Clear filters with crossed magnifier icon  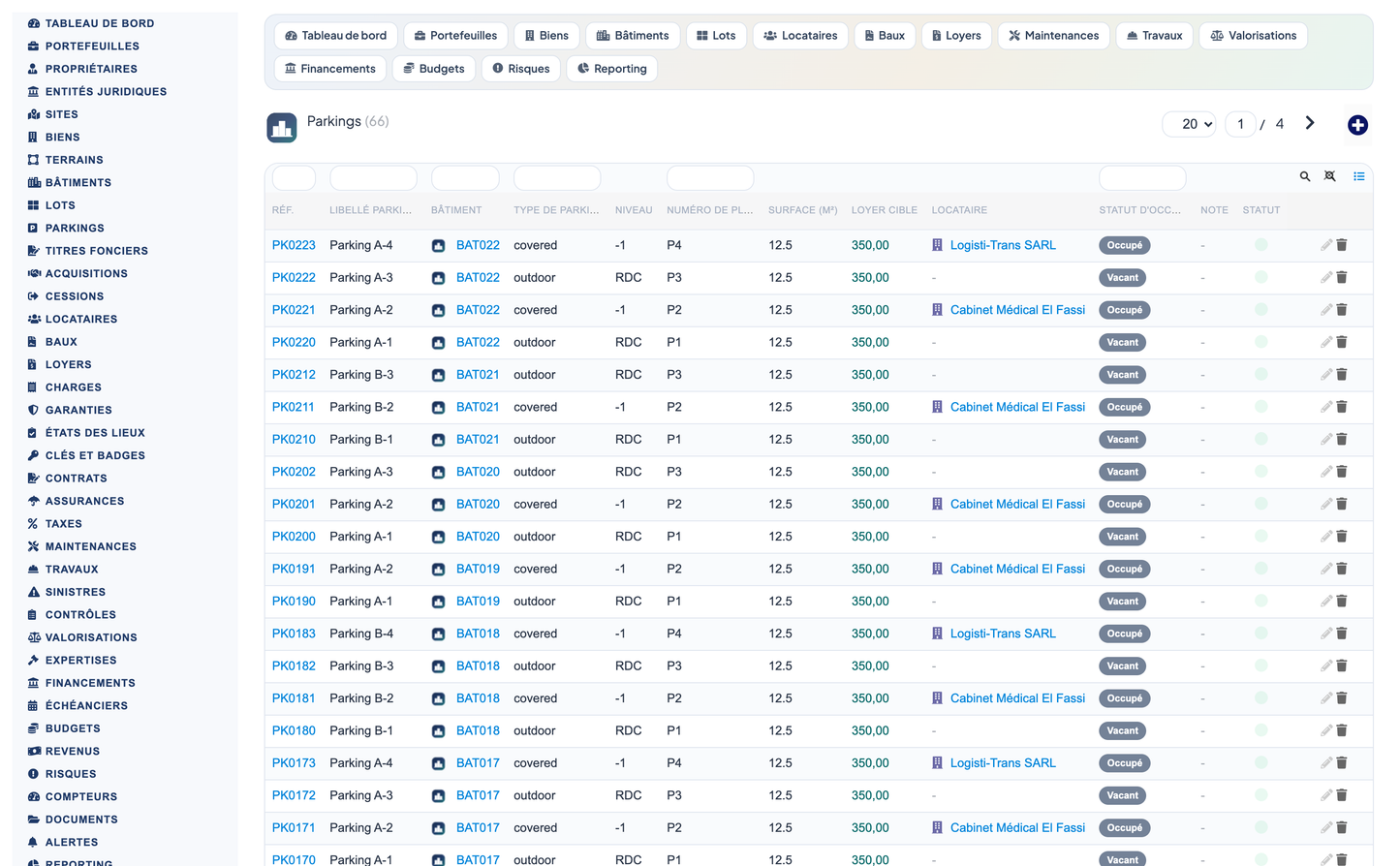[1330, 176]
